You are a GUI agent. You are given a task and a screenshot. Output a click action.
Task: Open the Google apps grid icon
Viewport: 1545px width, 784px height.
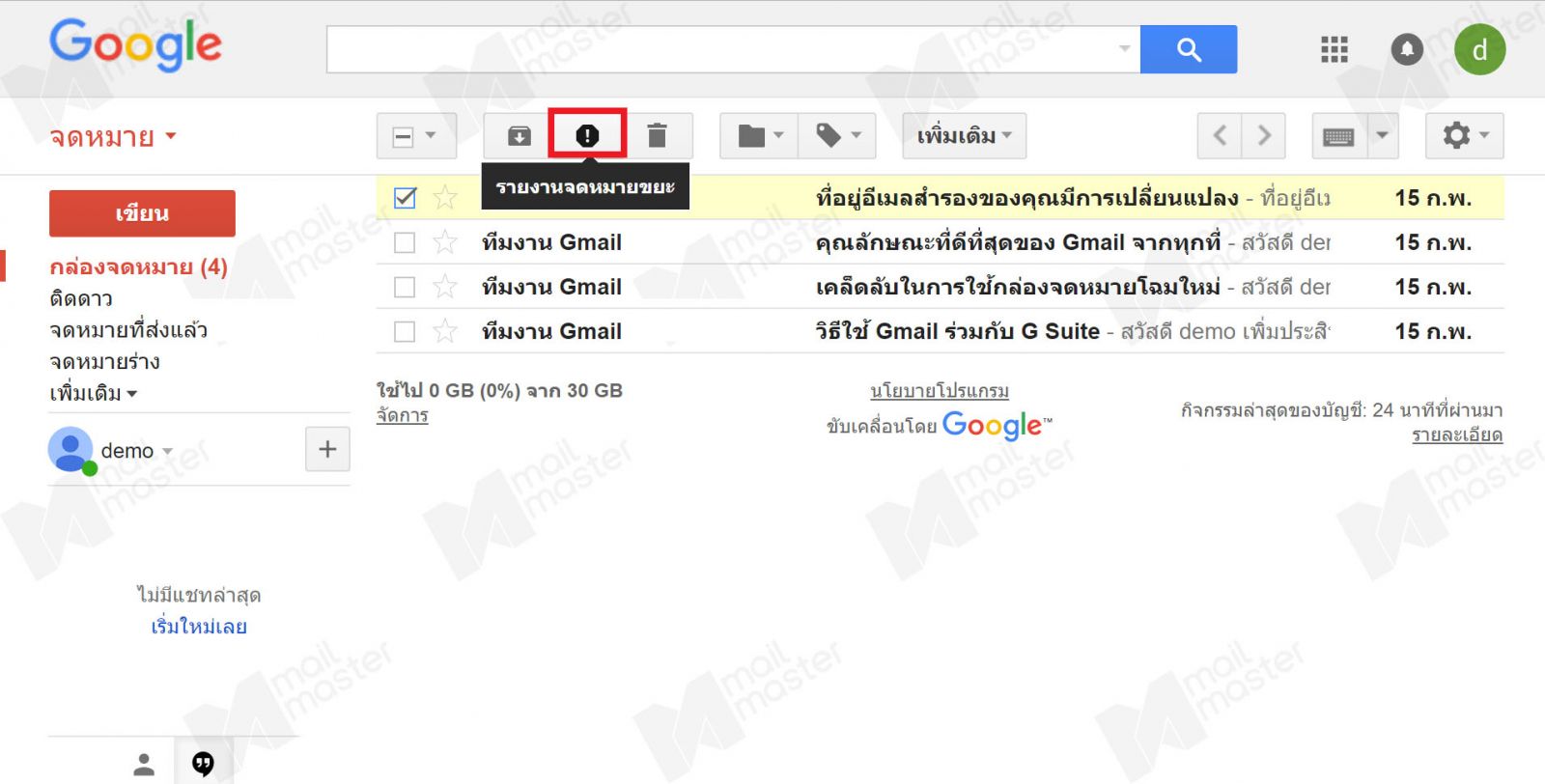tap(1334, 49)
